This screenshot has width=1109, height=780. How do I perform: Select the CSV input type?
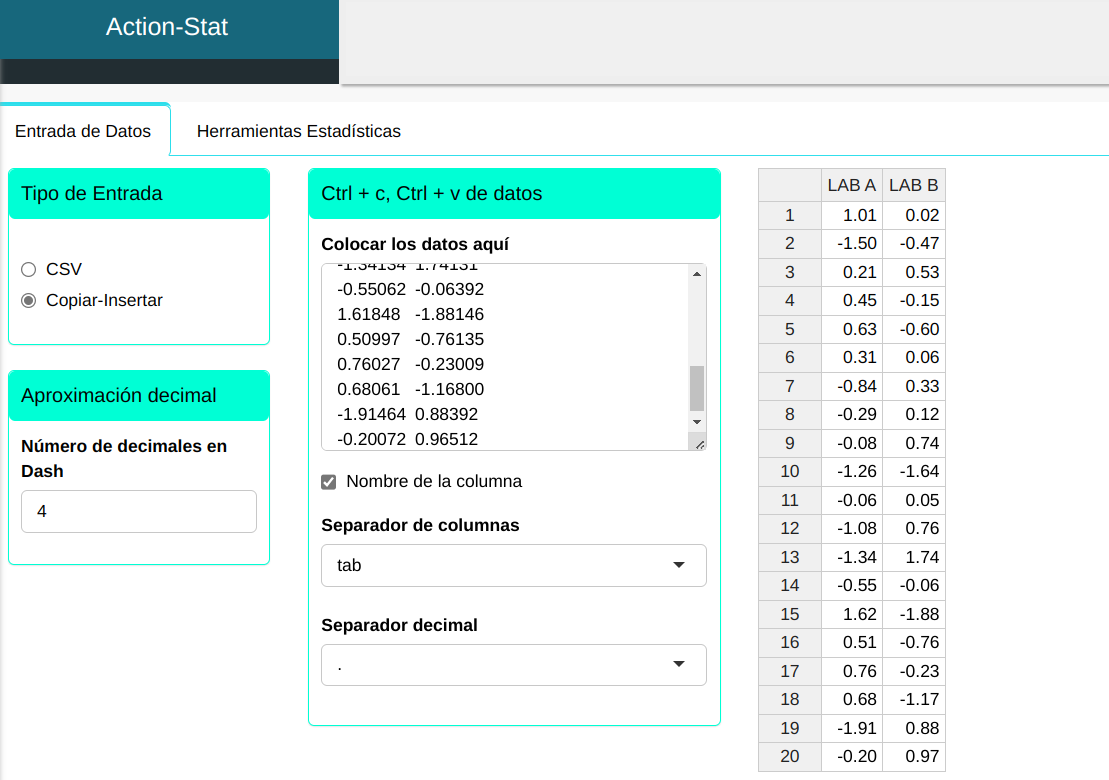(x=28, y=269)
